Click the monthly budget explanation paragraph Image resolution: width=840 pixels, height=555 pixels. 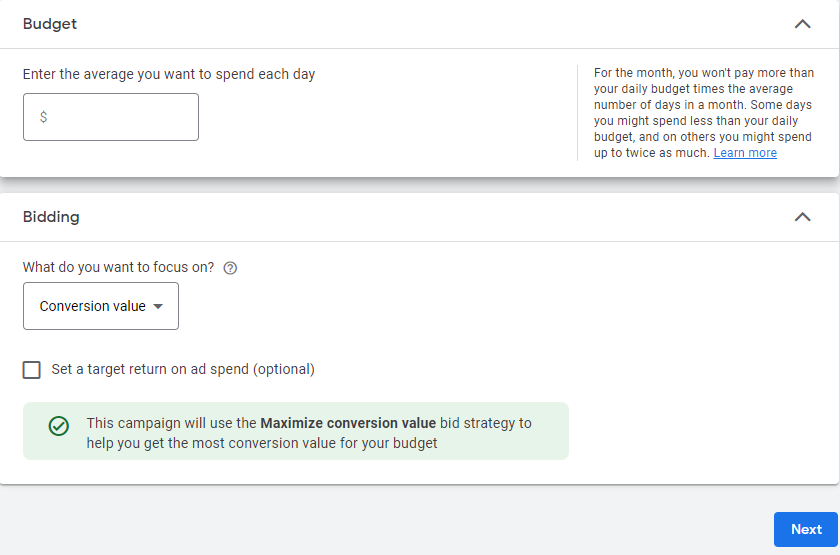pyautogui.click(x=704, y=112)
